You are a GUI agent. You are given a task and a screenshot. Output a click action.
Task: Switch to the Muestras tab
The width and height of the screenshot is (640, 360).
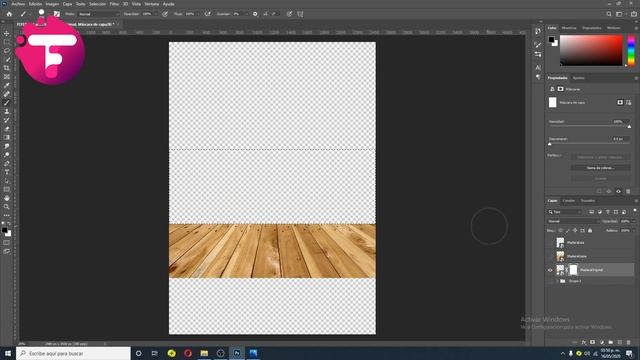pyautogui.click(x=569, y=28)
